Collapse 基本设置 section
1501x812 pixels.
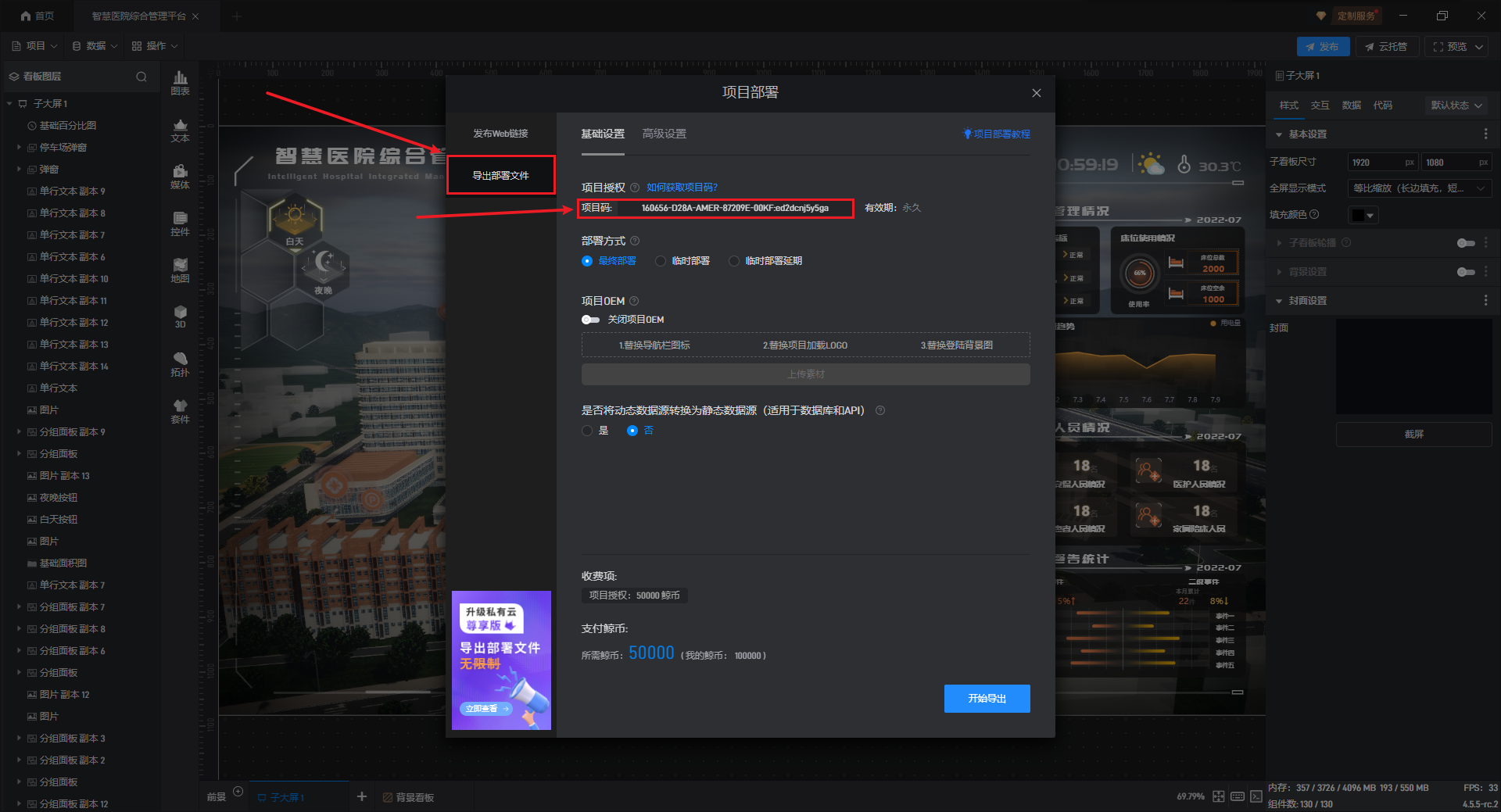click(x=1279, y=134)
